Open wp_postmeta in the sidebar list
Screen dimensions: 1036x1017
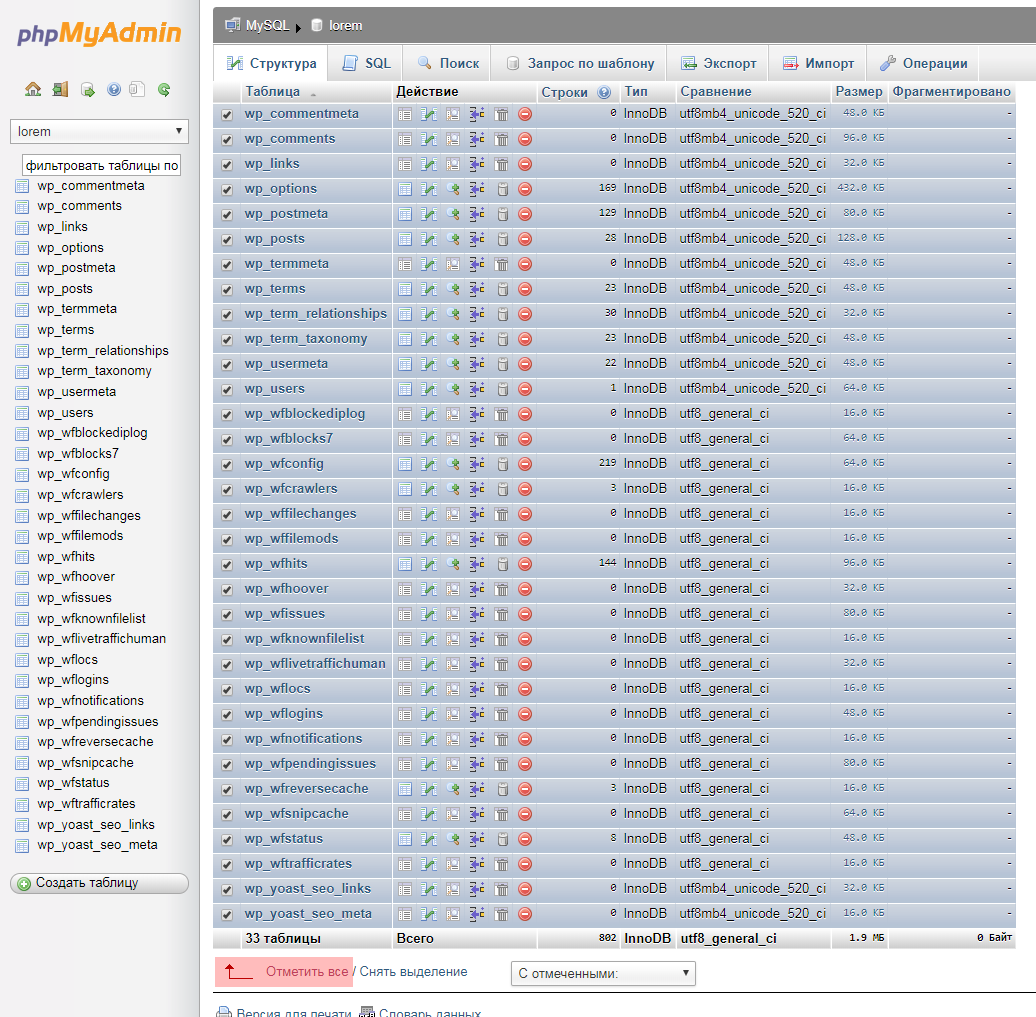pos(76,268)
